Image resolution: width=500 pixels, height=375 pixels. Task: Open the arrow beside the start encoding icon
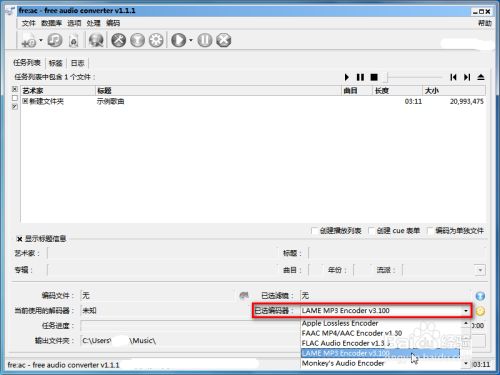coord(191,41)
